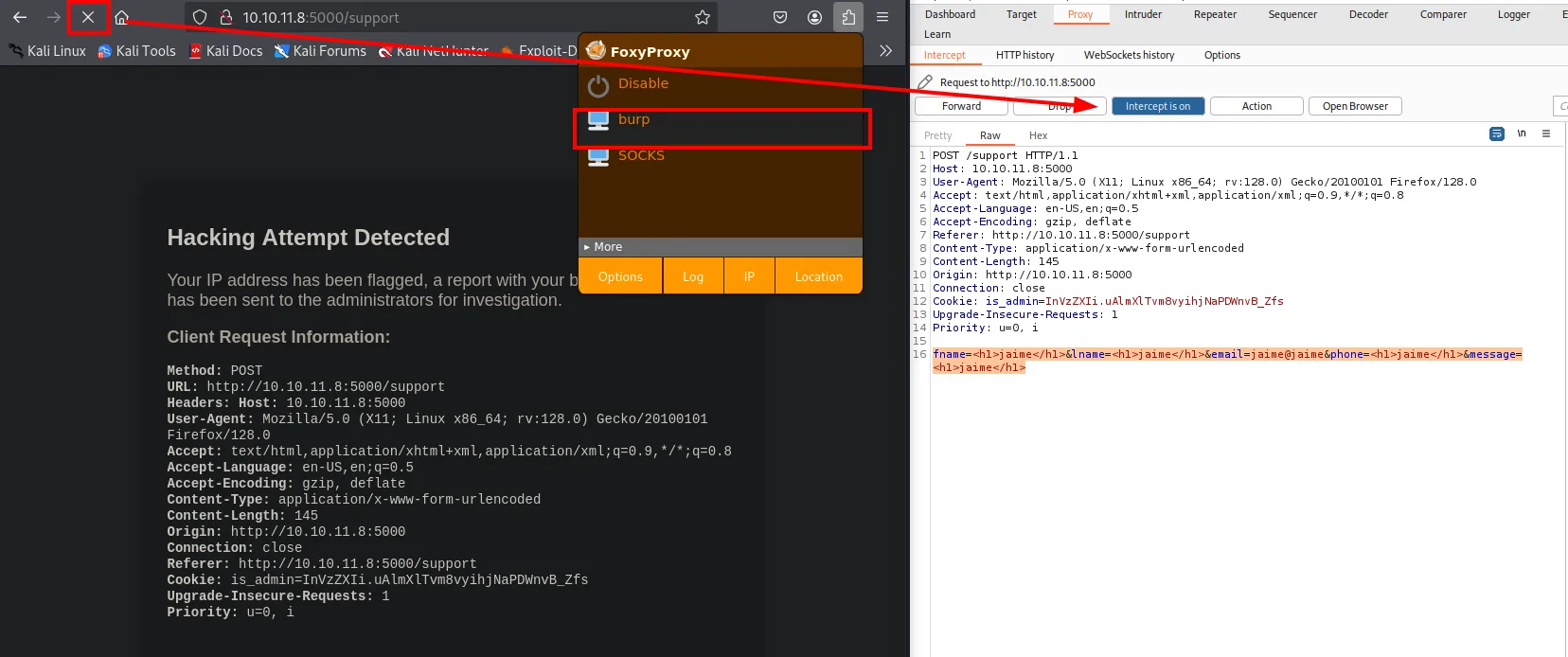Viewport: 1568px width, 657px height.
Task: Open the message editor hamburger menu
Action: pos(1546,133)
